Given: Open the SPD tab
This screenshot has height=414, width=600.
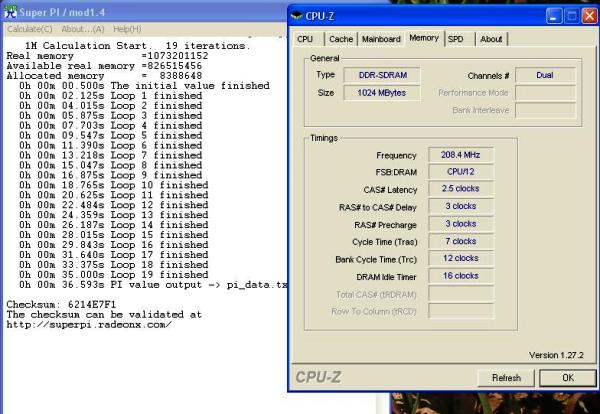Looking at the screenshot, I should 456,39.
